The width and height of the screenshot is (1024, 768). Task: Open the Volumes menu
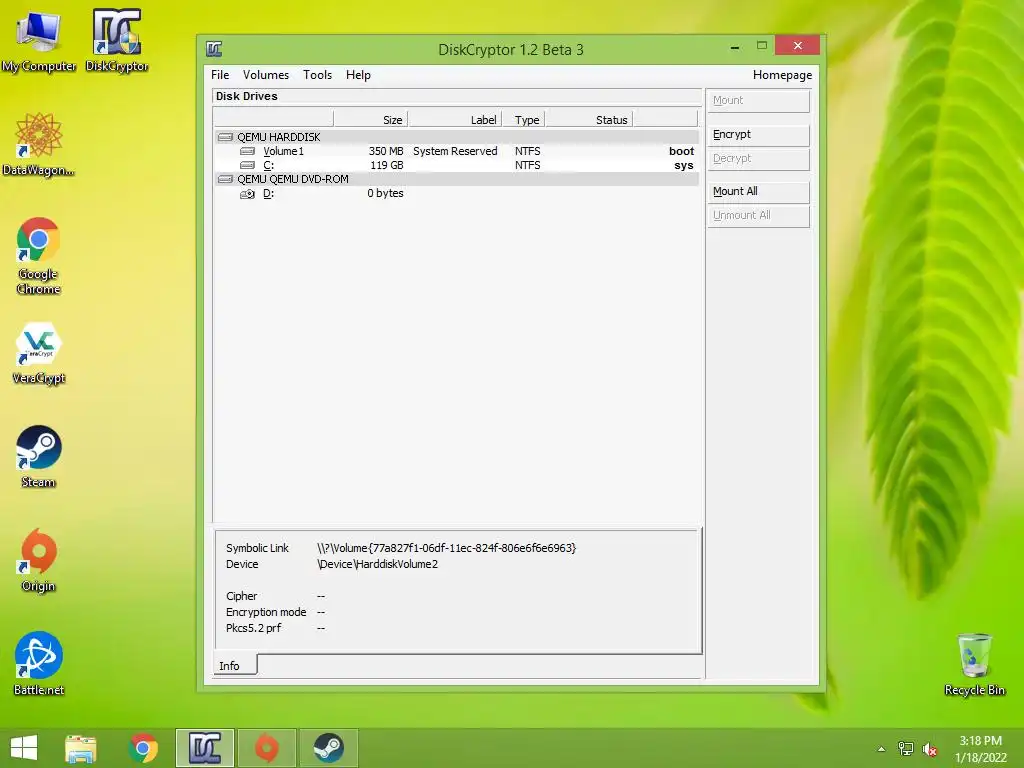[266, 75]
